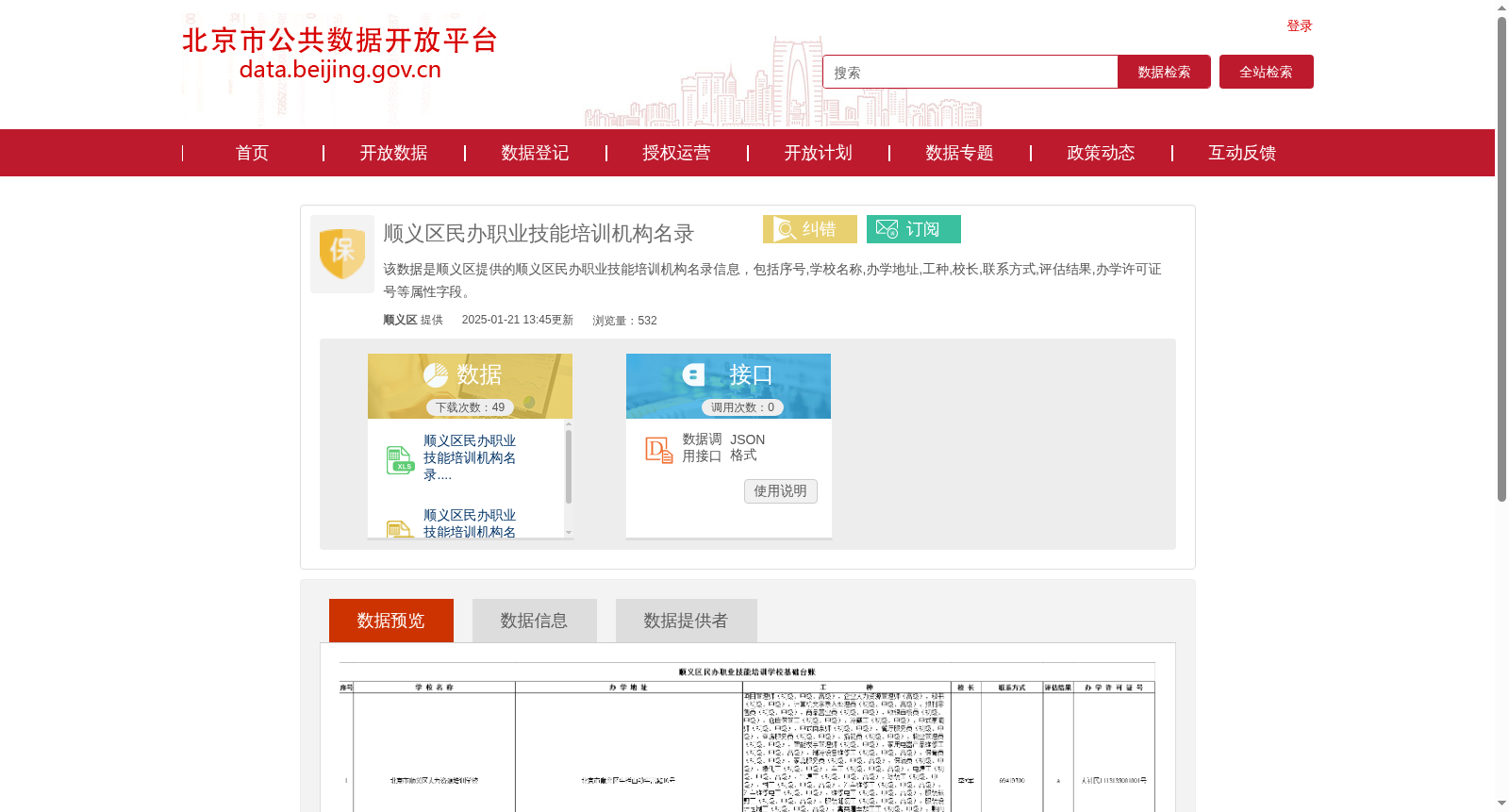Screen dimensions: 1509x812
Task: Click the second yellow file icon in the data list
Action: 400,529
